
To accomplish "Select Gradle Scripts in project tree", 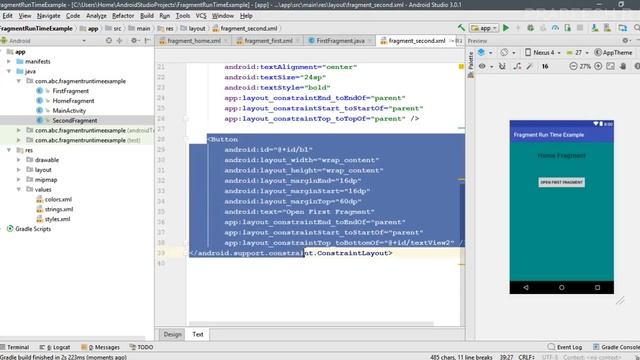I will click(33, 229).
